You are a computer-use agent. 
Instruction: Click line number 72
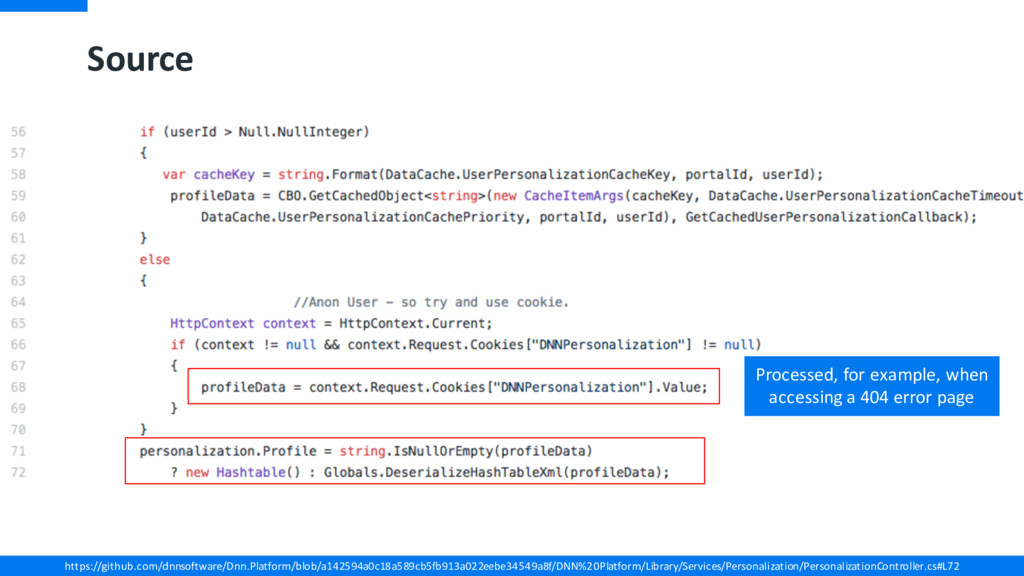18,472
